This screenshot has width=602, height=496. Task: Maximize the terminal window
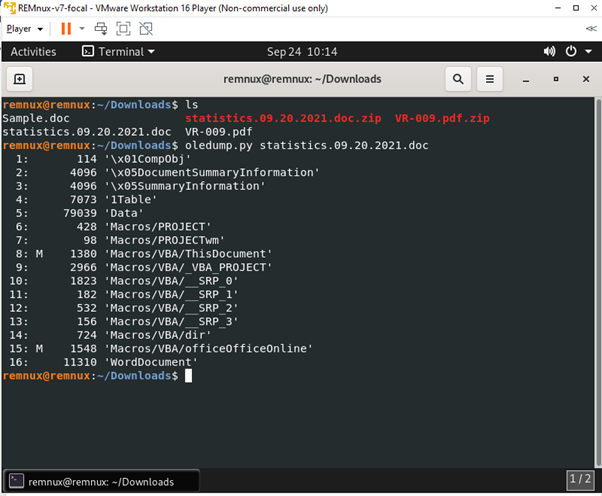556,79
